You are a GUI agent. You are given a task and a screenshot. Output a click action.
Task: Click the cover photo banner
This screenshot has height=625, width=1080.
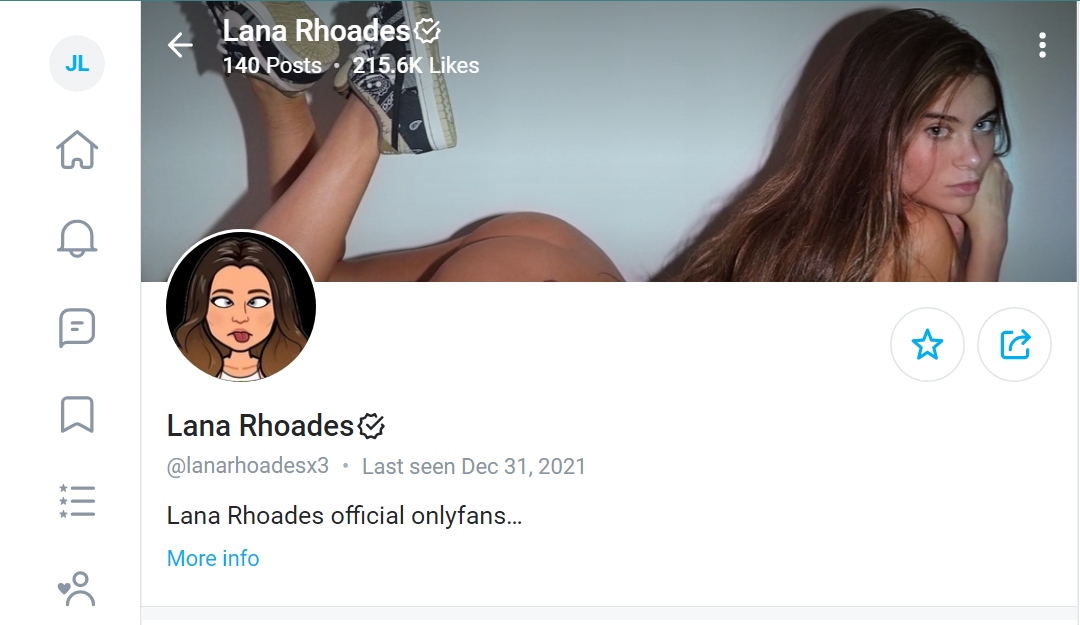pyautogui.click(x=609, y=141)
